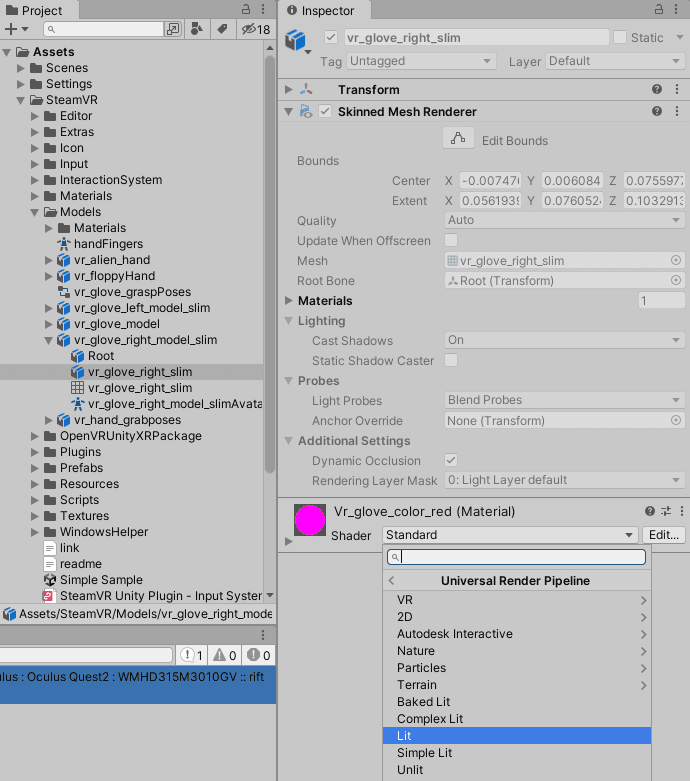The width and height of the screenshot is (690, 781).
Task: Open material preset selector icon
Action: coord(665,511)
